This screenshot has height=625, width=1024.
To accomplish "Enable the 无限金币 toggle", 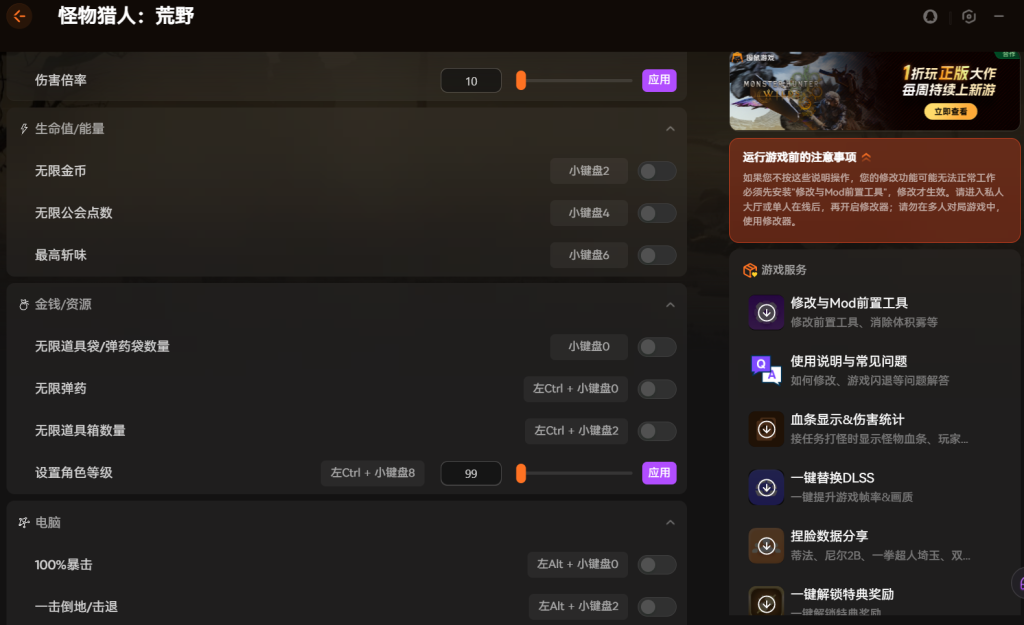I will [x=657, y=171].
